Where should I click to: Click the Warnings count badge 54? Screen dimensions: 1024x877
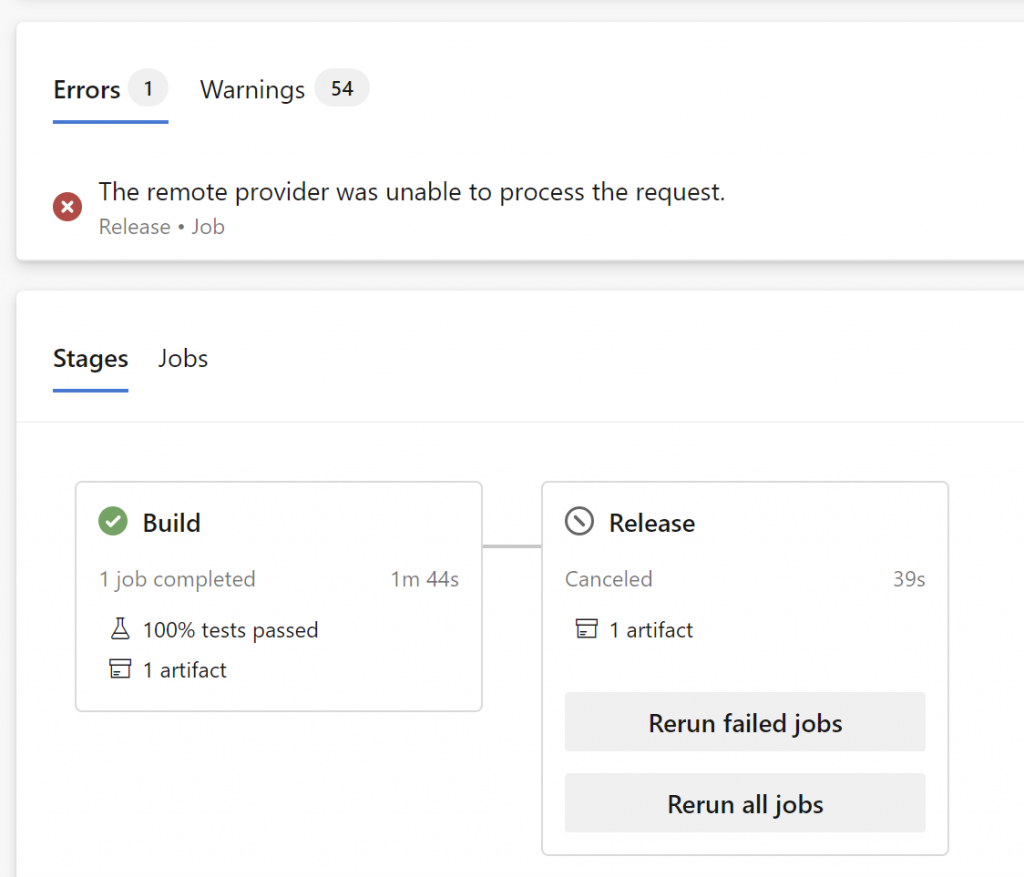[x=342, y=88]
